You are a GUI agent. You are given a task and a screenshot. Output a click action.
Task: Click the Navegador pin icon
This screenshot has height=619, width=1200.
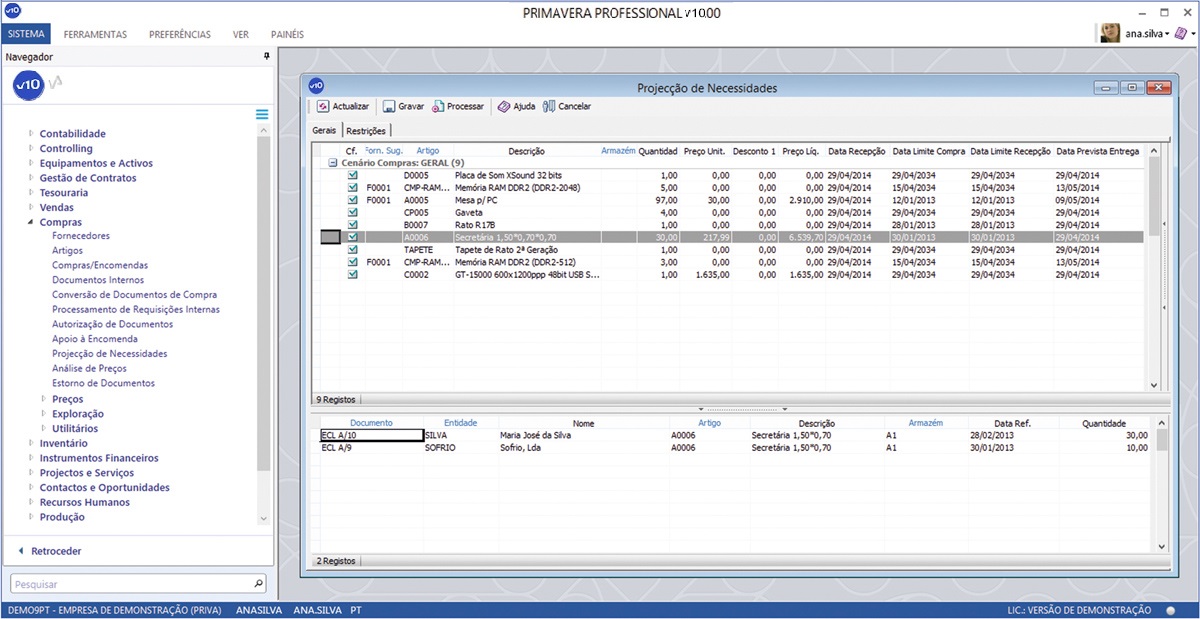(x=266, y=57)
